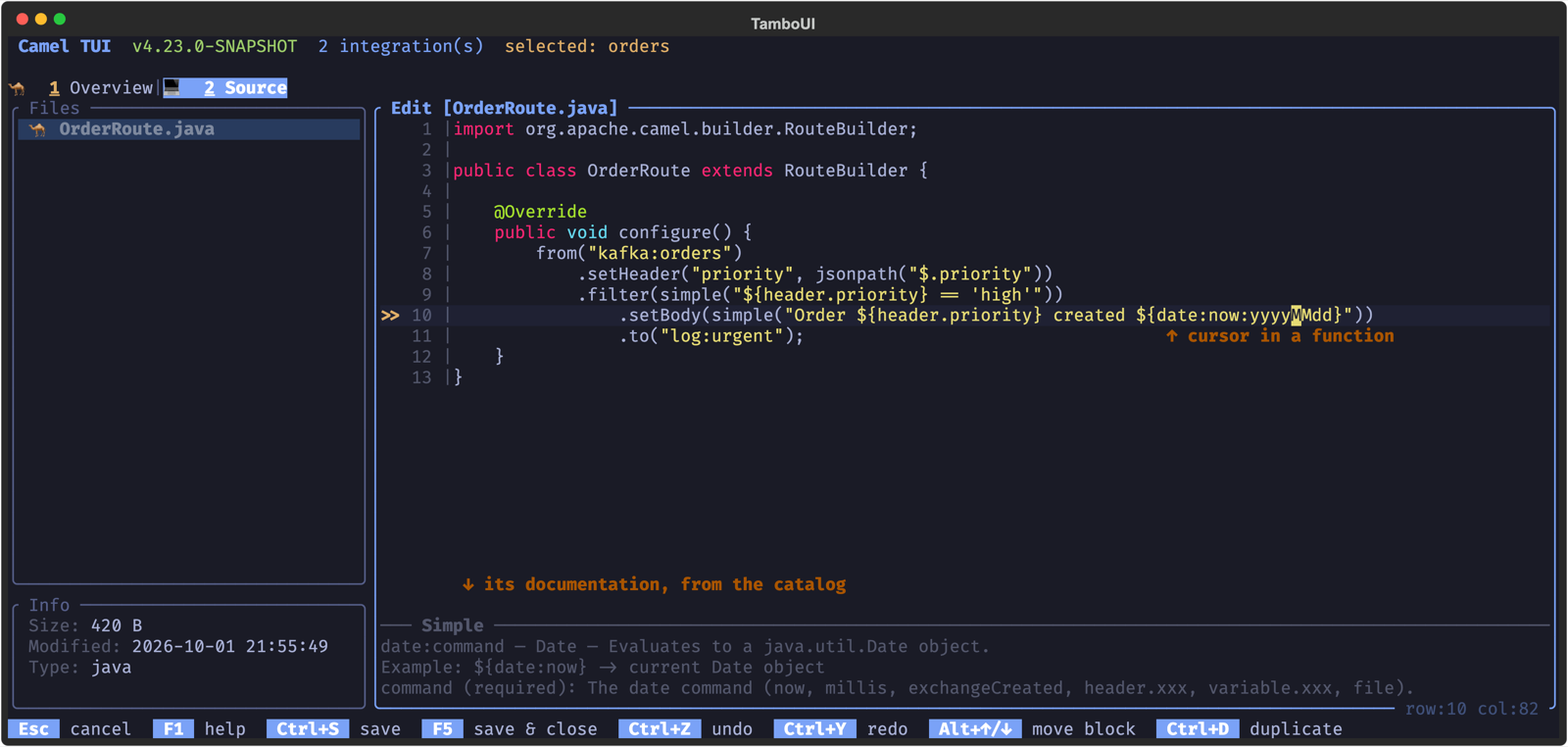Screen dimensions: 1568x747
Task: Click the Ctrl+Z undo shortcut
Action: [686, 729]
